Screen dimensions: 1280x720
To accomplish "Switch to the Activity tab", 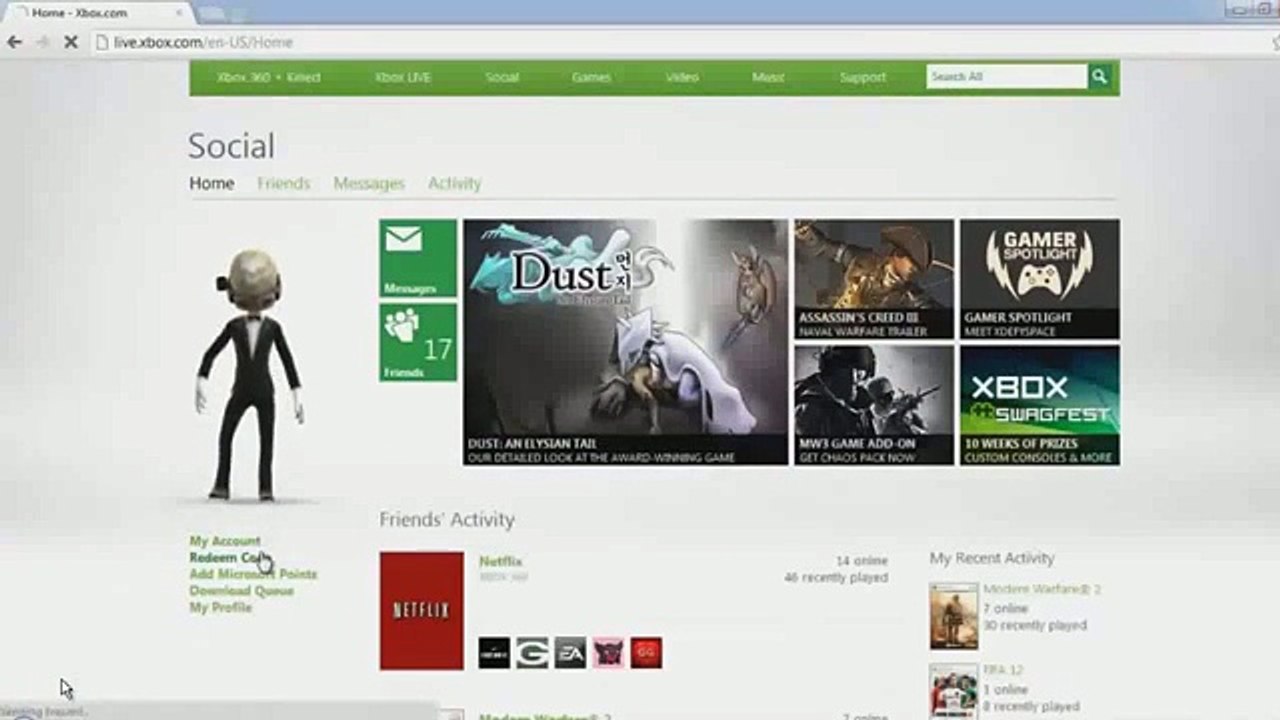I will [455, 183].
